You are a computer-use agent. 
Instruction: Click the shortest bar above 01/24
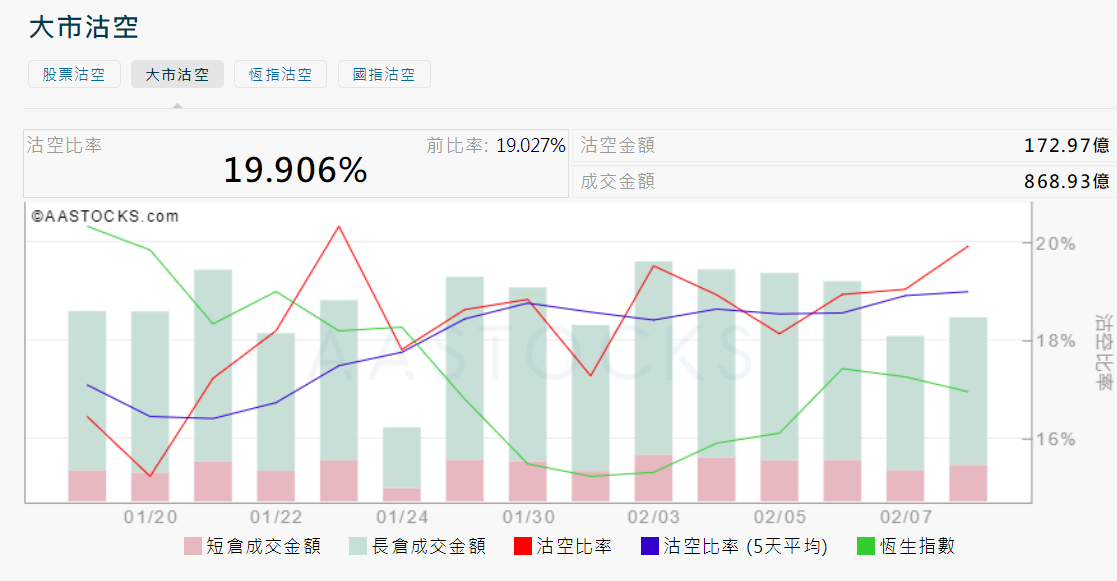(402, 460)
